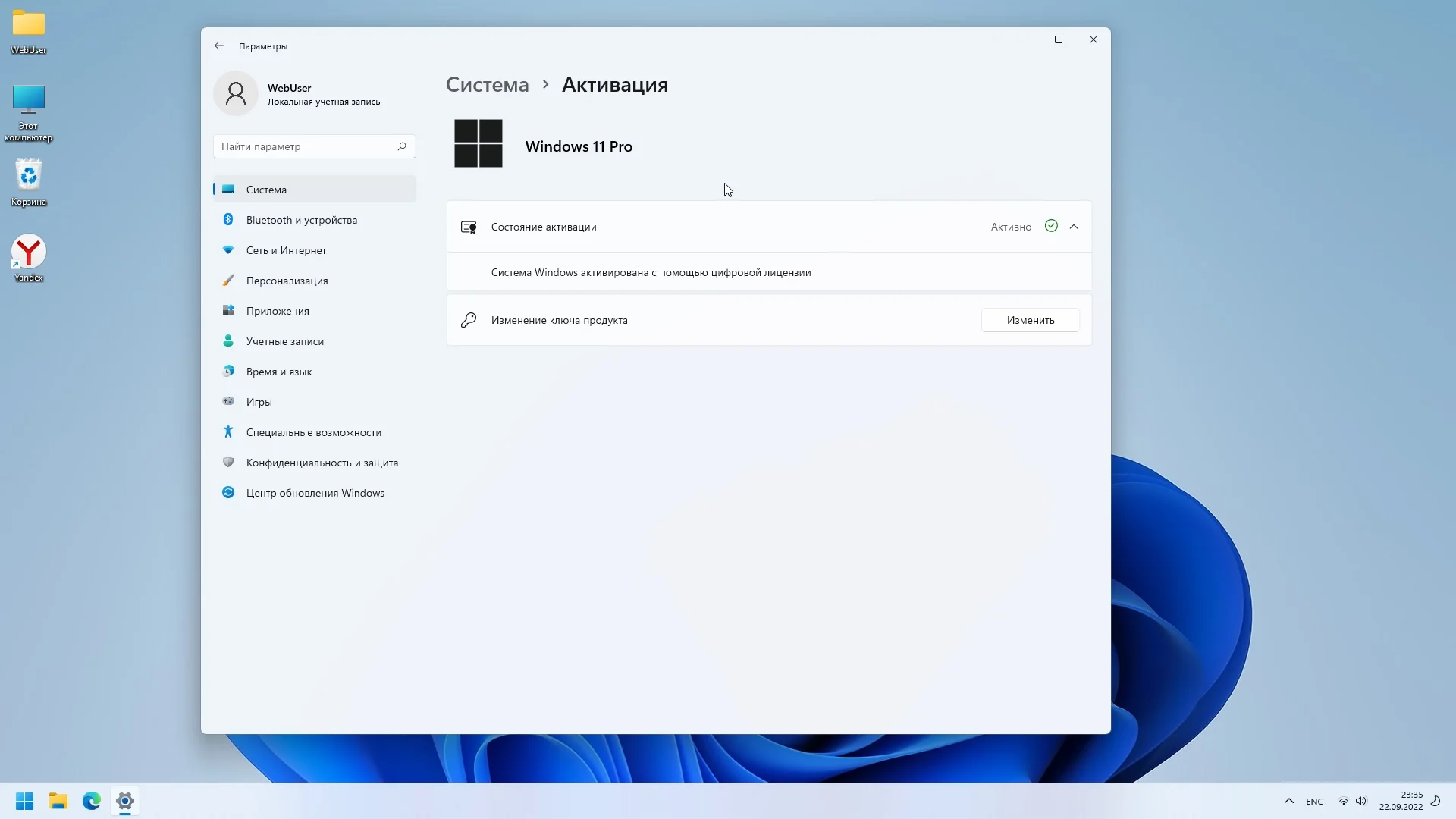Click the back arrow in Settings
The width and height of the screenshot is (1456, 819).
pyautogui.click(x=219, y=45)
